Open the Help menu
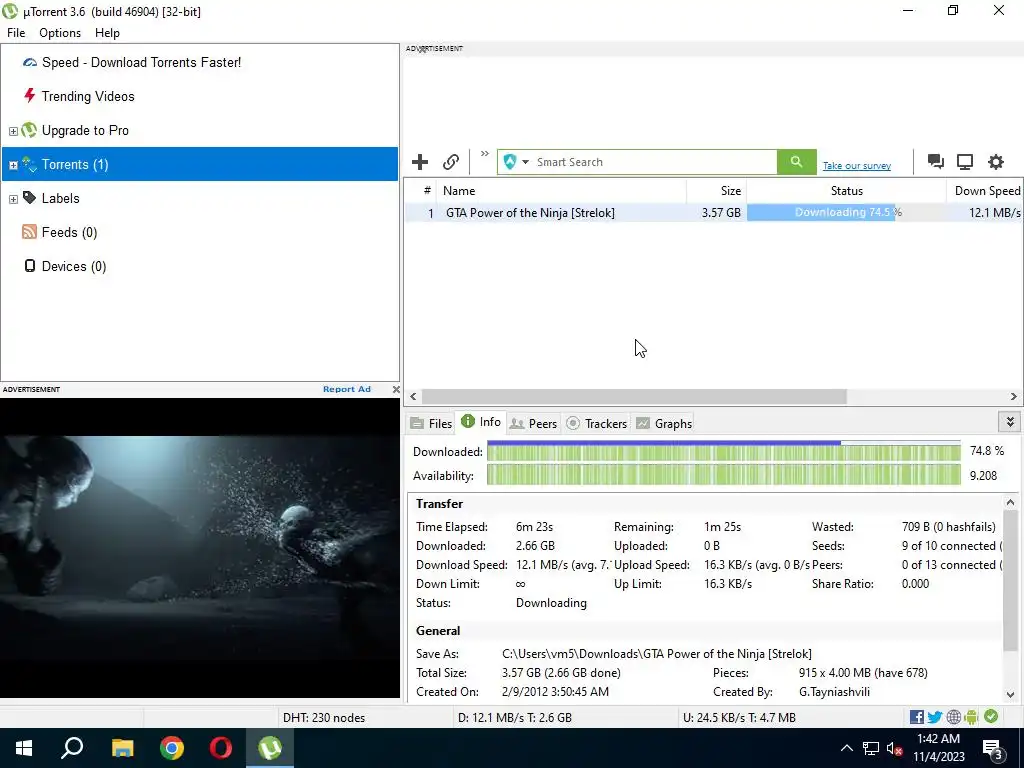Viewport: 1024px width, 768px height. [107, 33]
